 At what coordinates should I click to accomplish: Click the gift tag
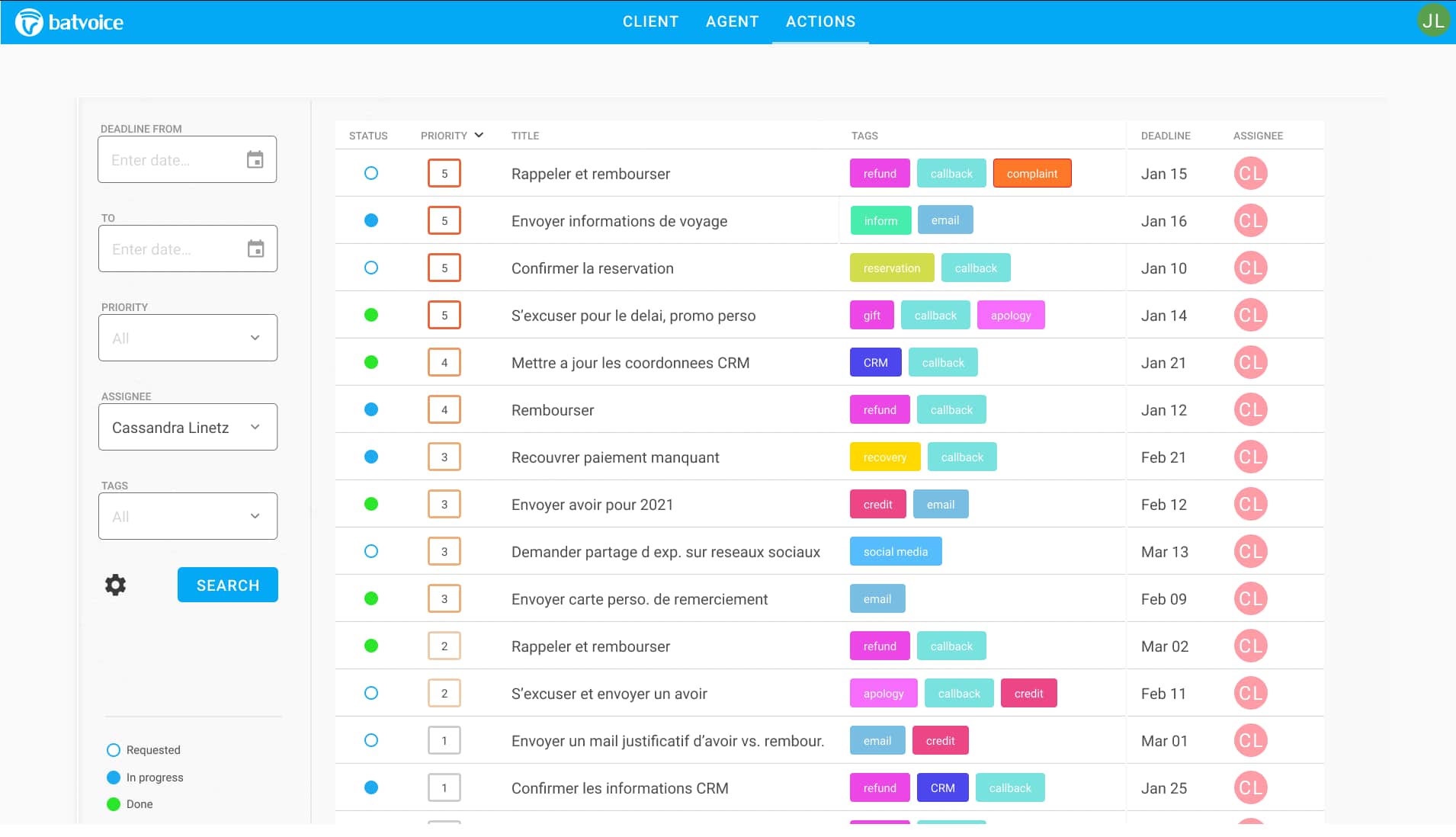[x=872, y=316]
